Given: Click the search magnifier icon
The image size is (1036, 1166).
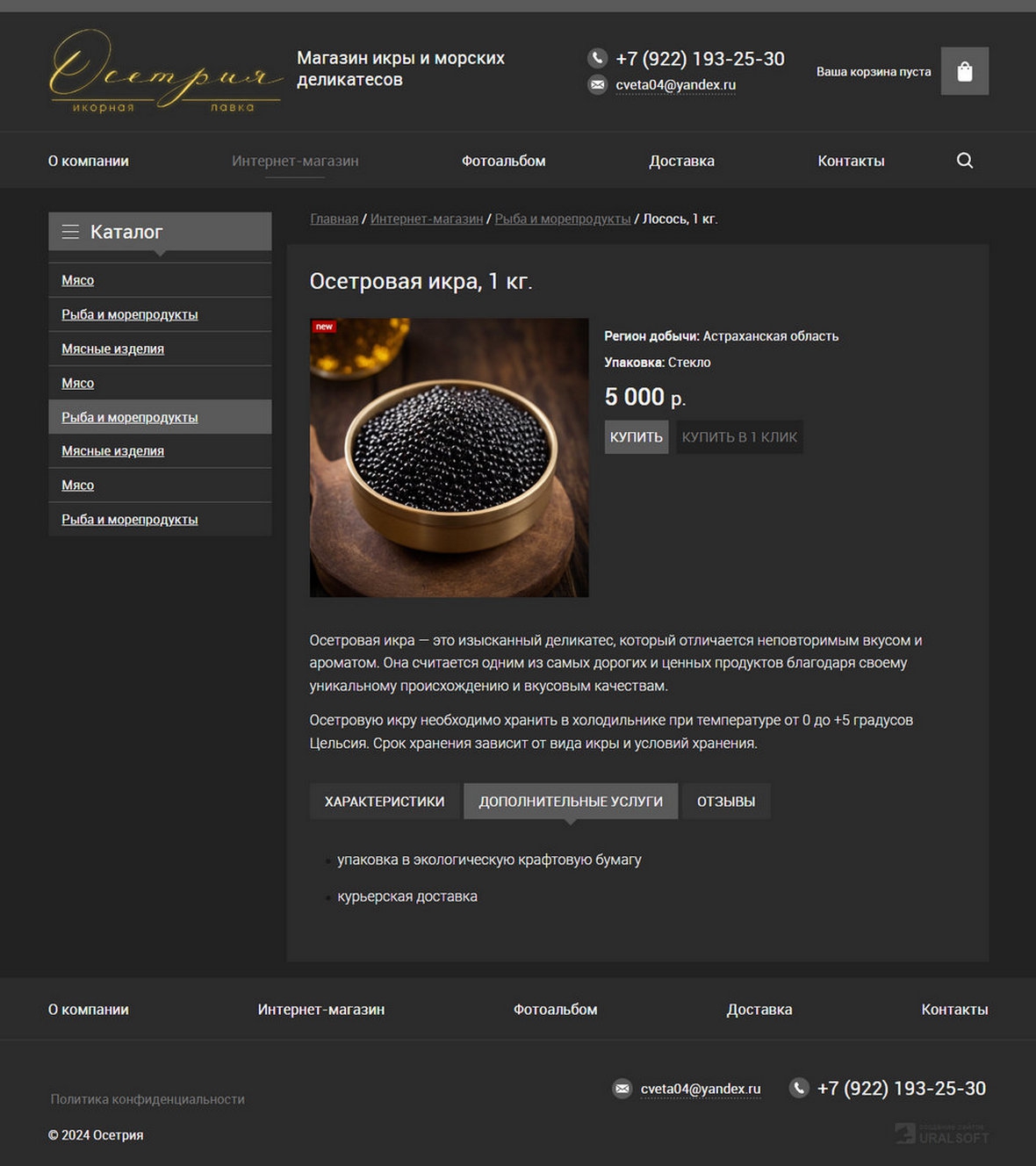Looking at the screenshot, I should point(964,161).
